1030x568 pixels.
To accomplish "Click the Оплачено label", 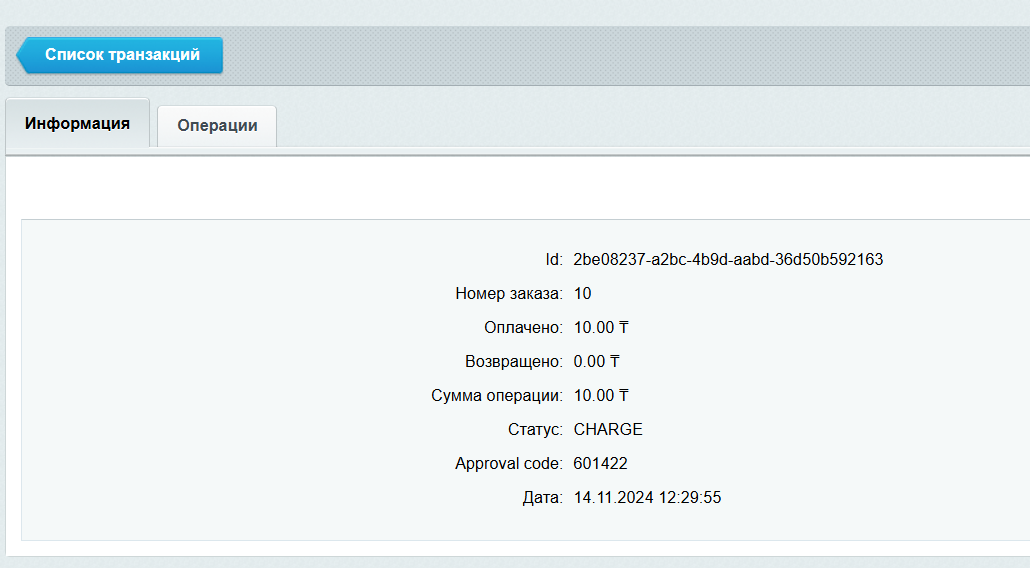I will pos(523,328).
